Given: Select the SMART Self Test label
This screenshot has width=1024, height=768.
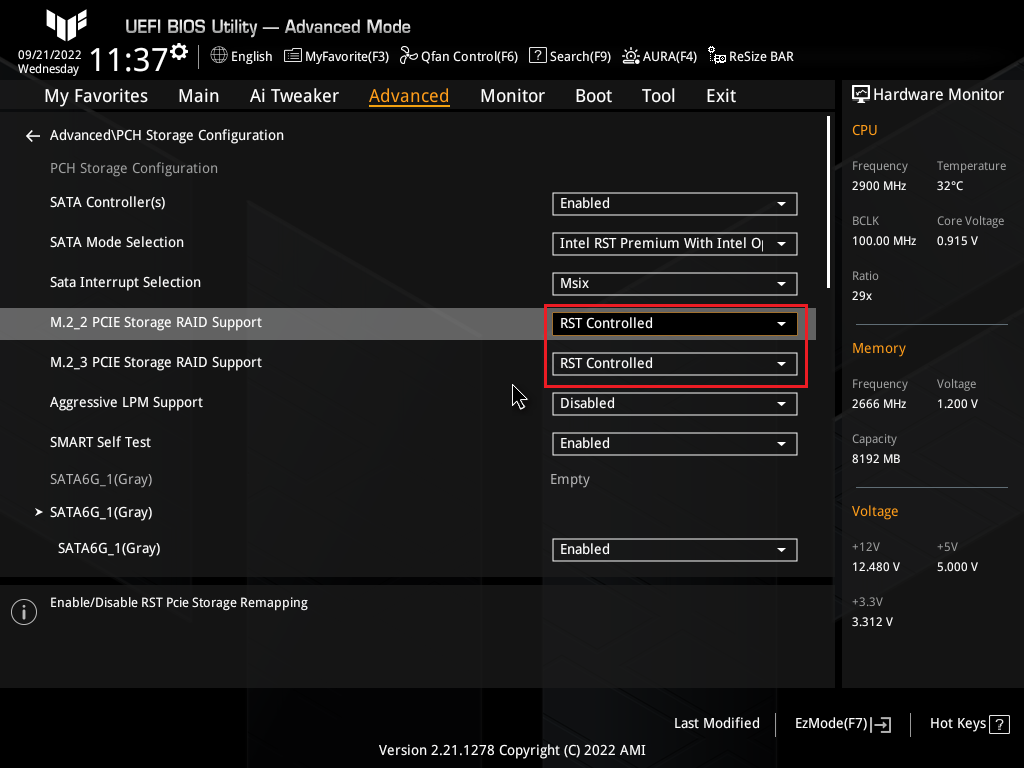Looking at the screenshot, I should pyautogui.click(x=100, y=442).
